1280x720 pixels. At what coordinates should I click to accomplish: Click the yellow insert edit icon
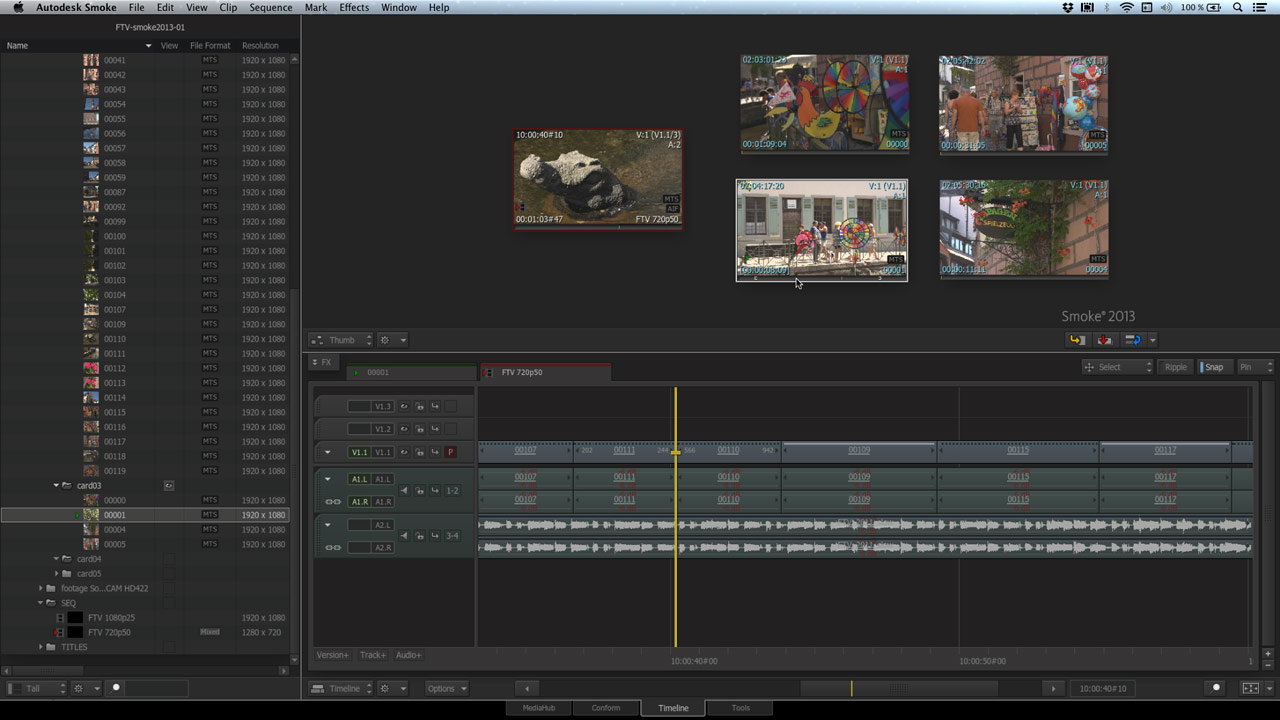click(x=1076, y=340)
